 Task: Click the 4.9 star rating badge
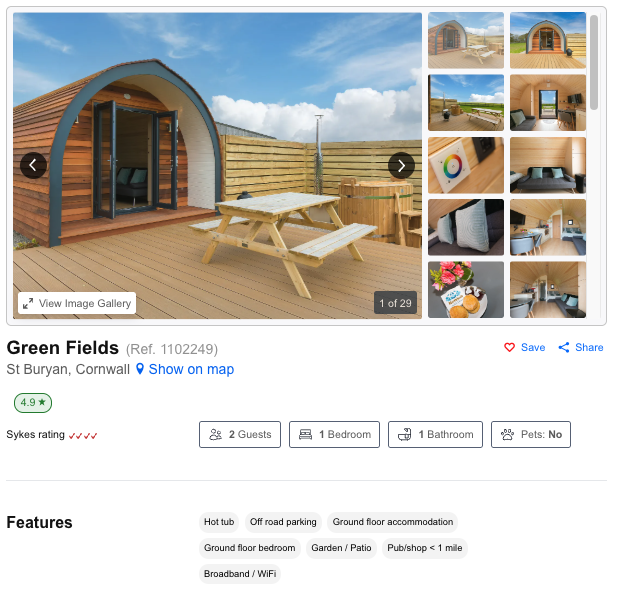[x=33, y=403]
